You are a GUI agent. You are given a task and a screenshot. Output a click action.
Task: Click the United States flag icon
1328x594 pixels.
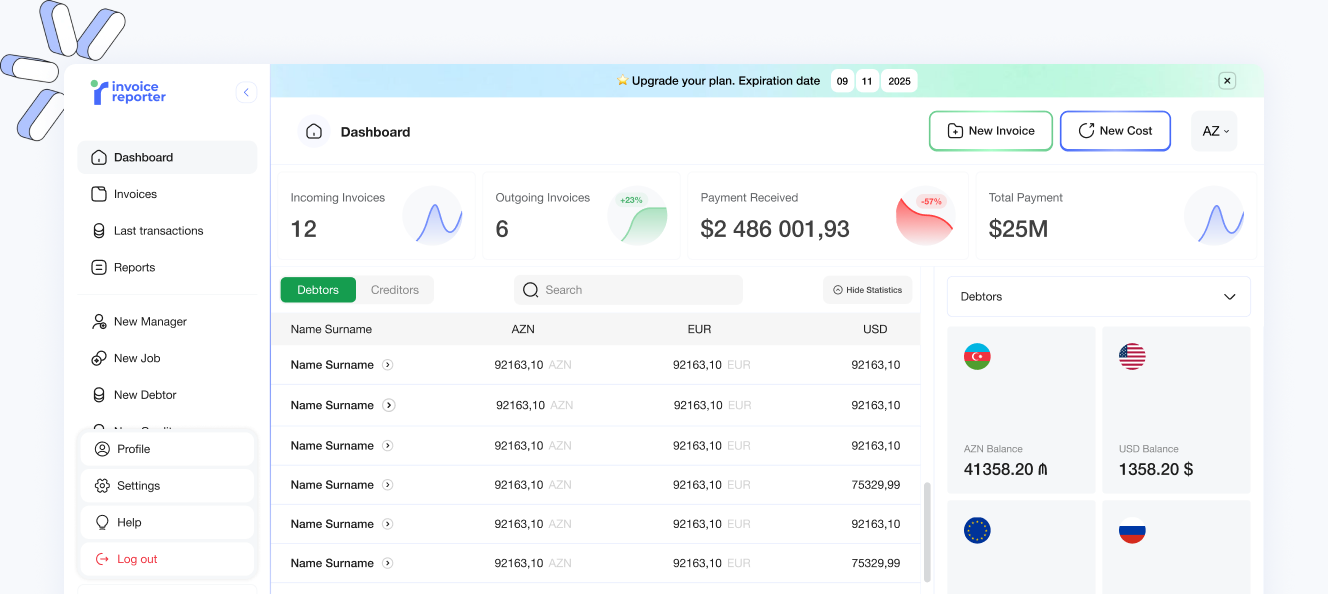(1132, 356)
